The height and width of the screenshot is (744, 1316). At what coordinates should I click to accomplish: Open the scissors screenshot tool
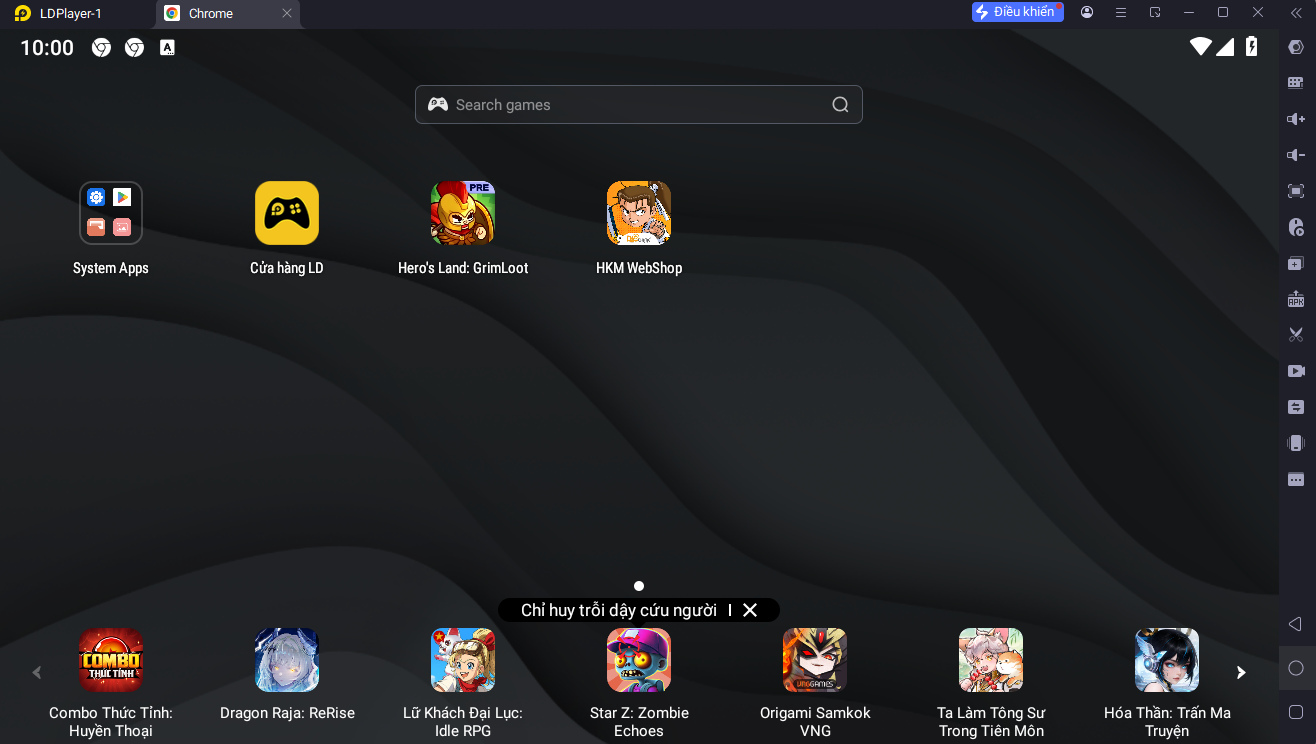coord(1296,335)
